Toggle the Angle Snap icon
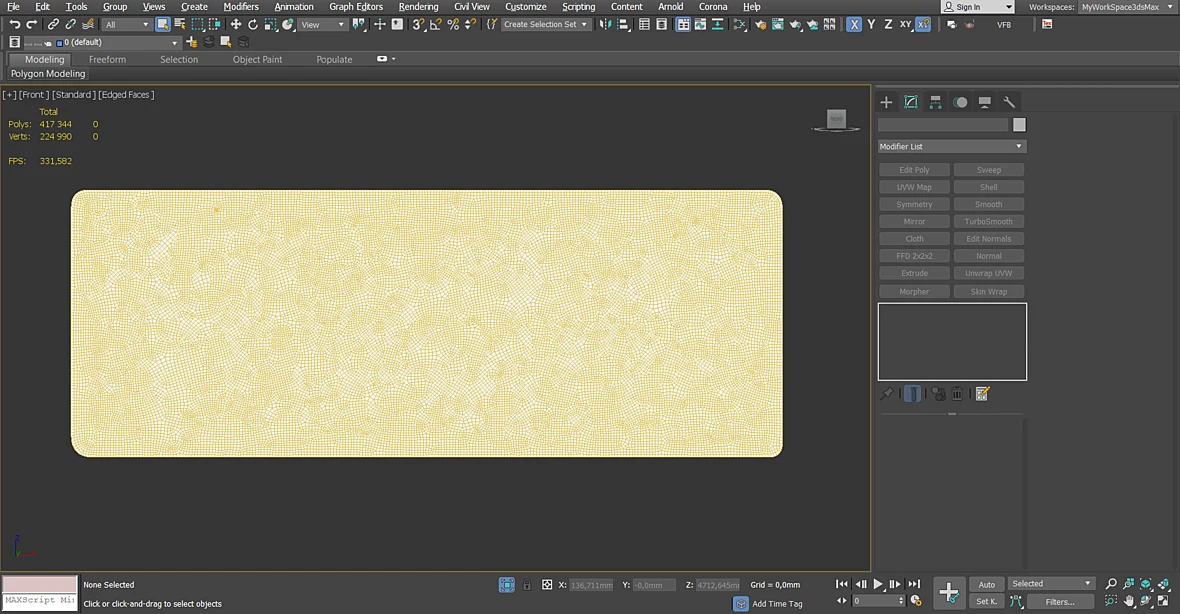 436,25
